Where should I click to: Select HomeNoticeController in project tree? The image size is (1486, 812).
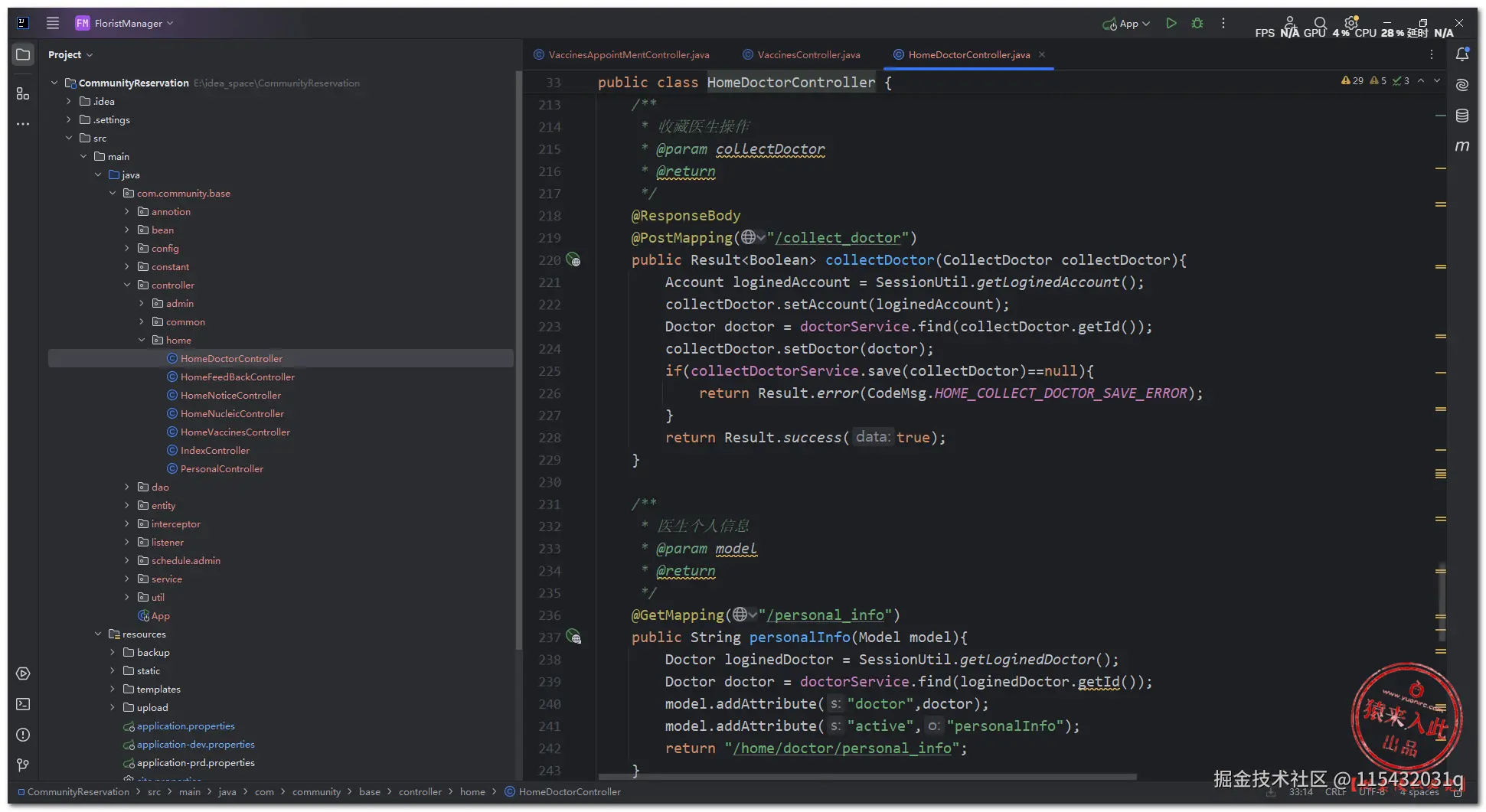(x=230, y=395)
